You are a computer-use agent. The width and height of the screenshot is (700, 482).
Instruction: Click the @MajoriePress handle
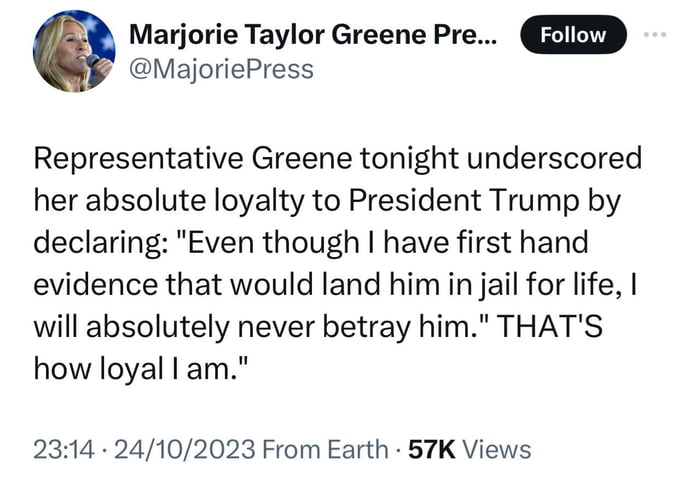(221, 69)
